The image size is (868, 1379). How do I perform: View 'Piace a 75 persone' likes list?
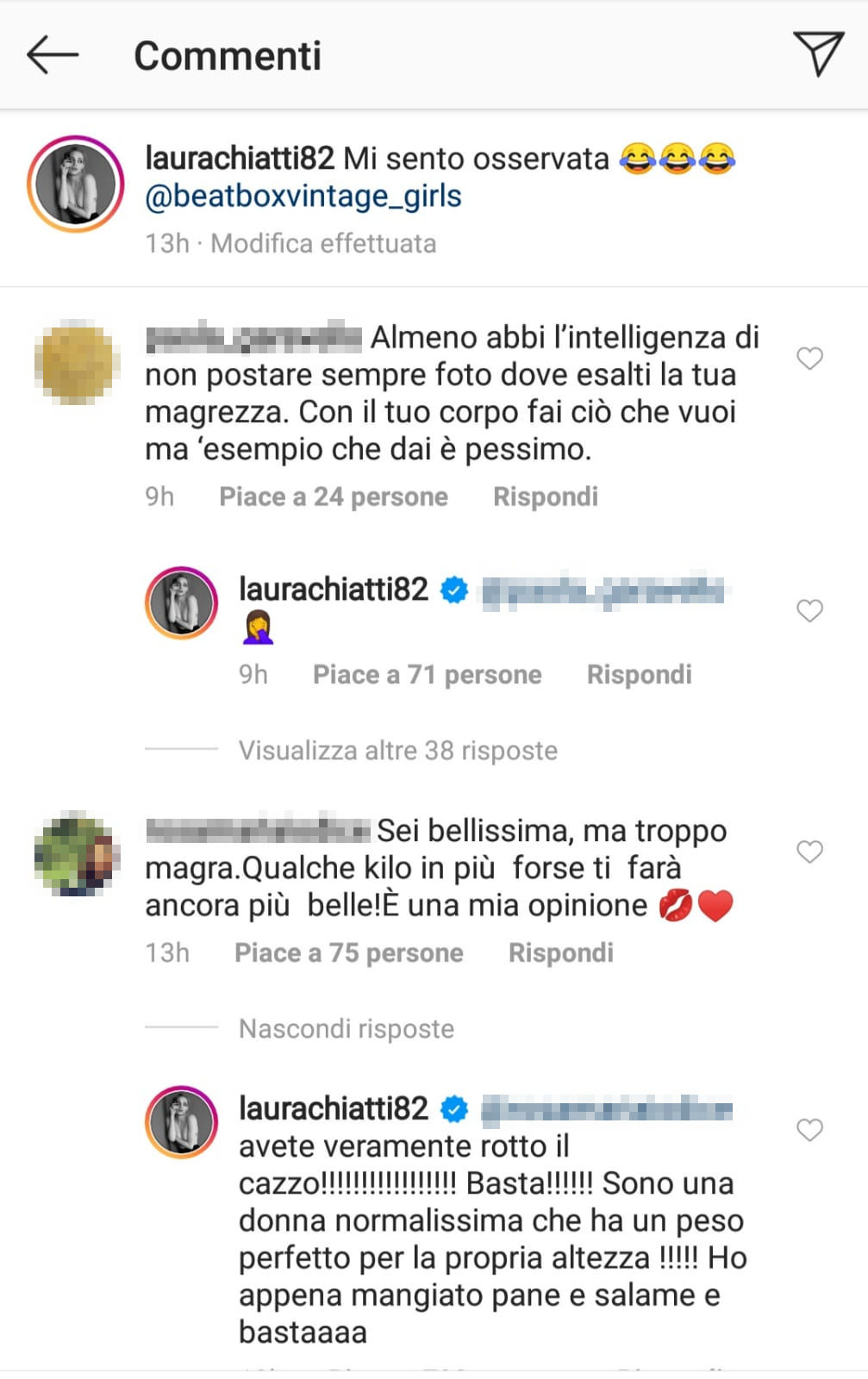pyautogui.click(x=349, y=953)
